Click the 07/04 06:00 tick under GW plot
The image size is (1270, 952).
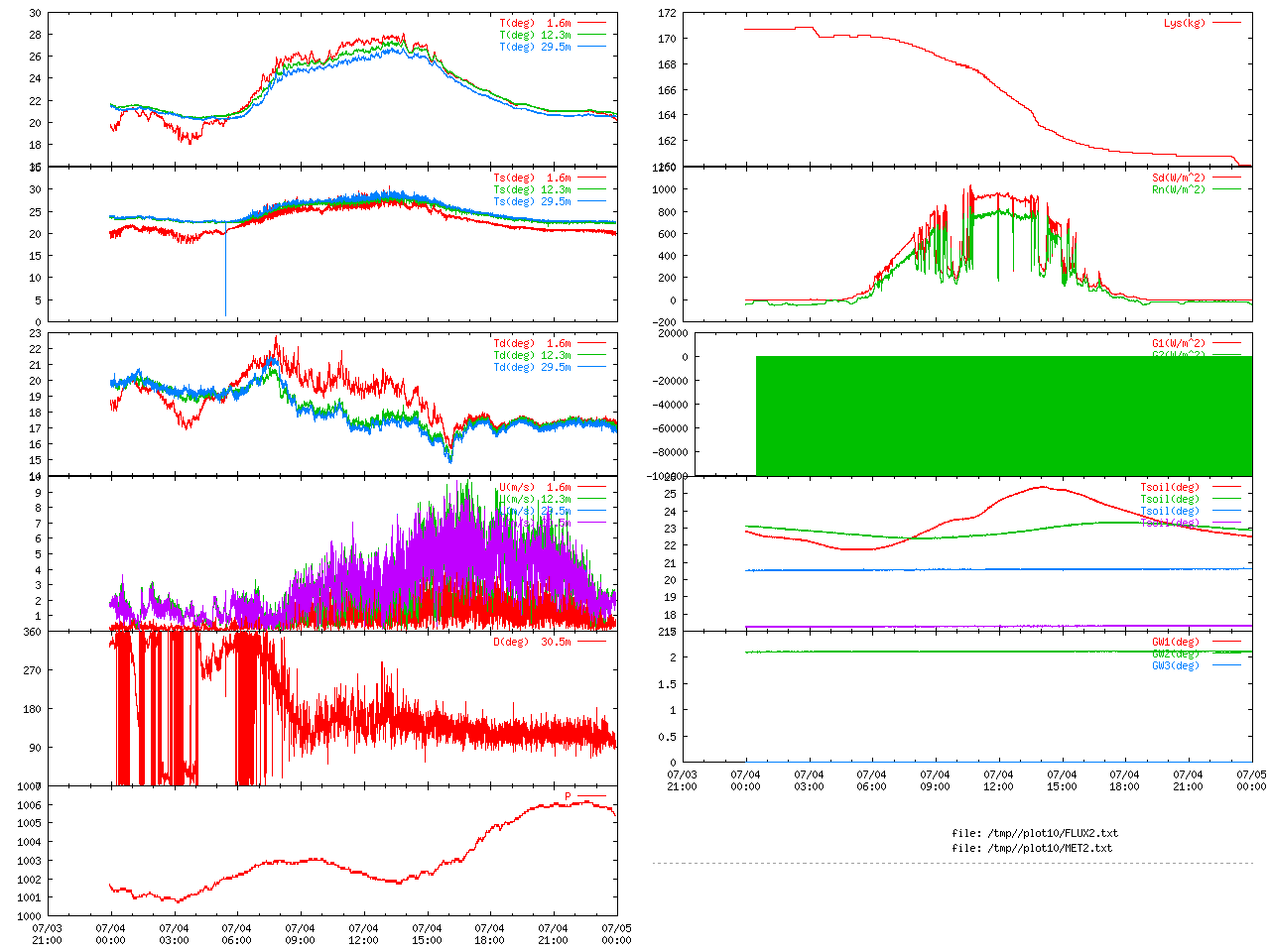point(872,780)
